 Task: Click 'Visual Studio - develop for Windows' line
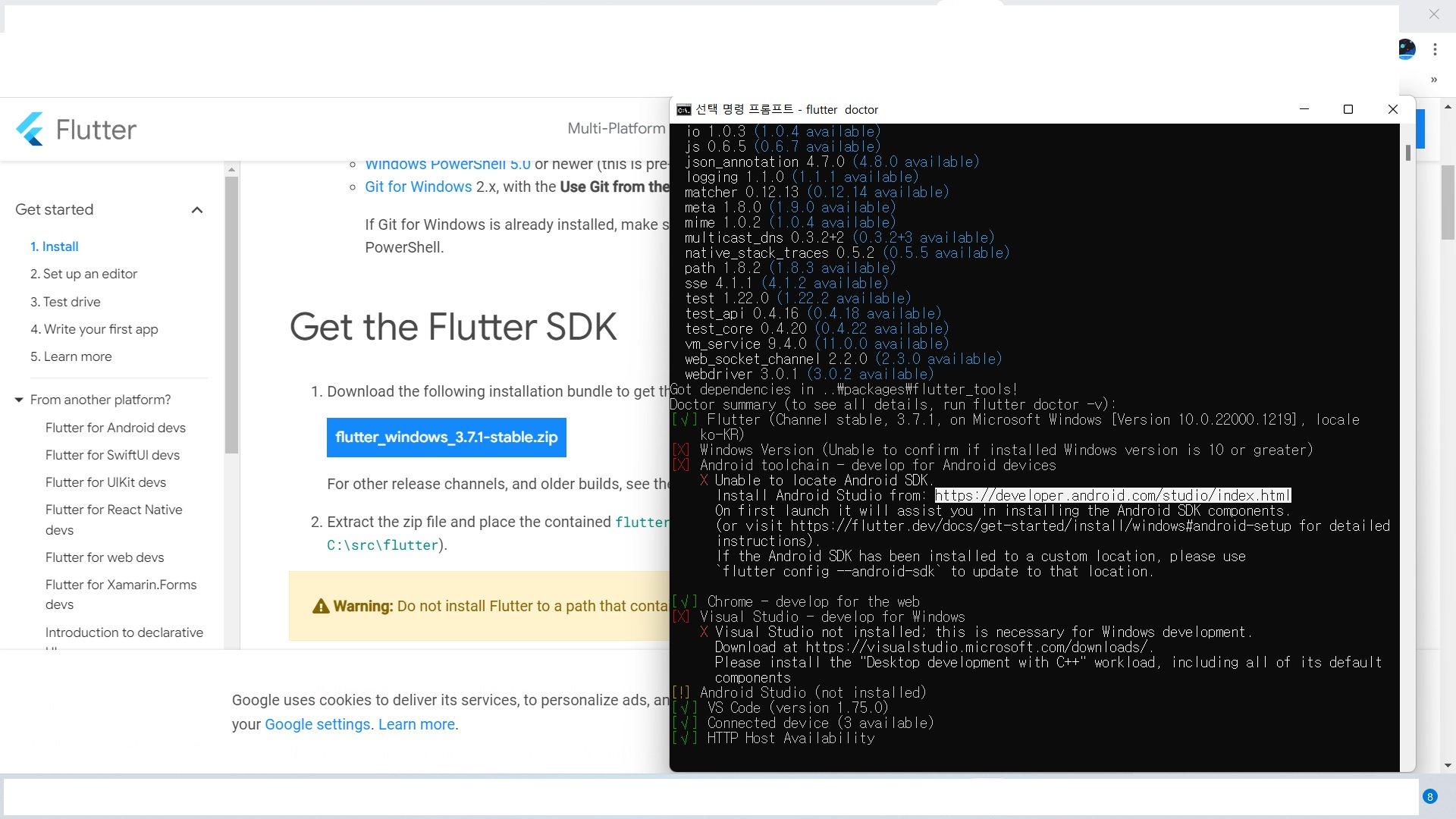[x=818, y=617]
